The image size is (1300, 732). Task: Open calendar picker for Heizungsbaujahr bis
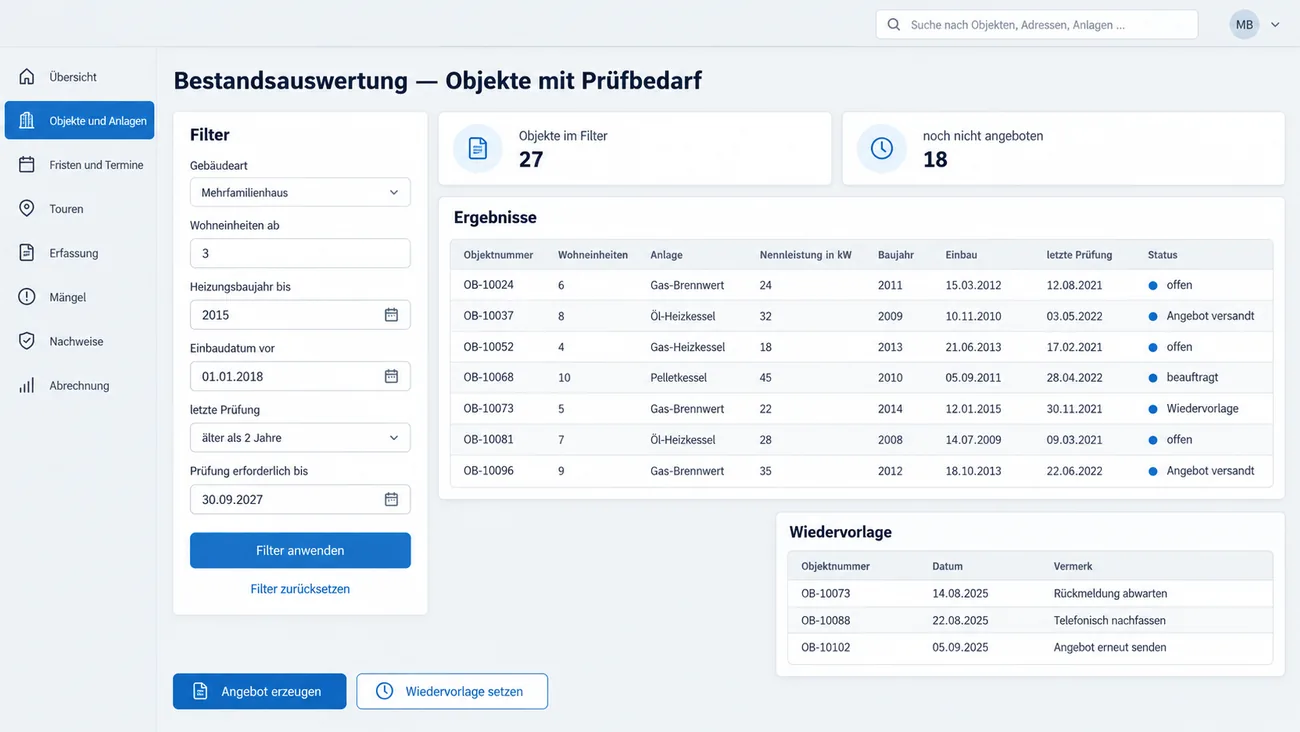(x=391, y=315)
